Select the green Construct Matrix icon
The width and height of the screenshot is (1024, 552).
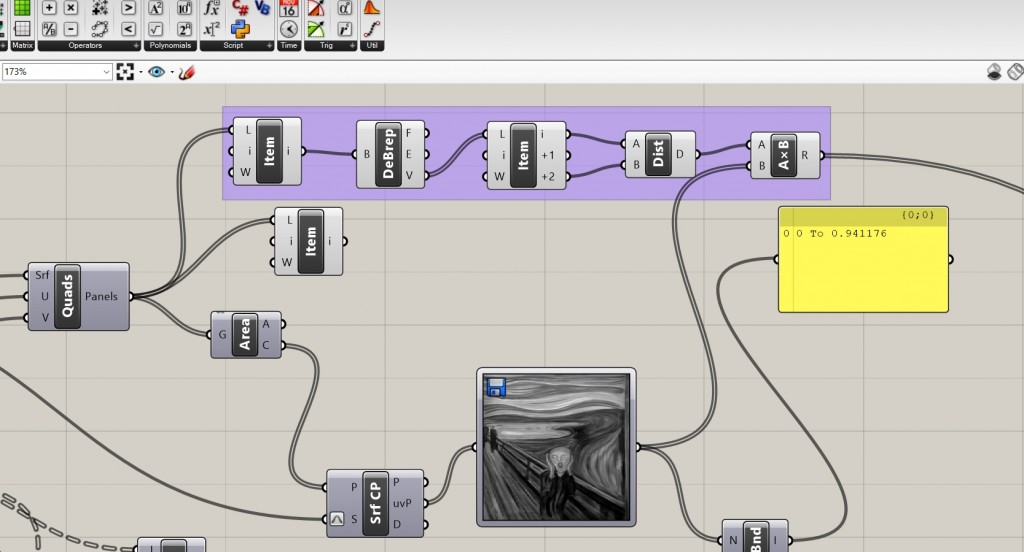click(22, 7)
